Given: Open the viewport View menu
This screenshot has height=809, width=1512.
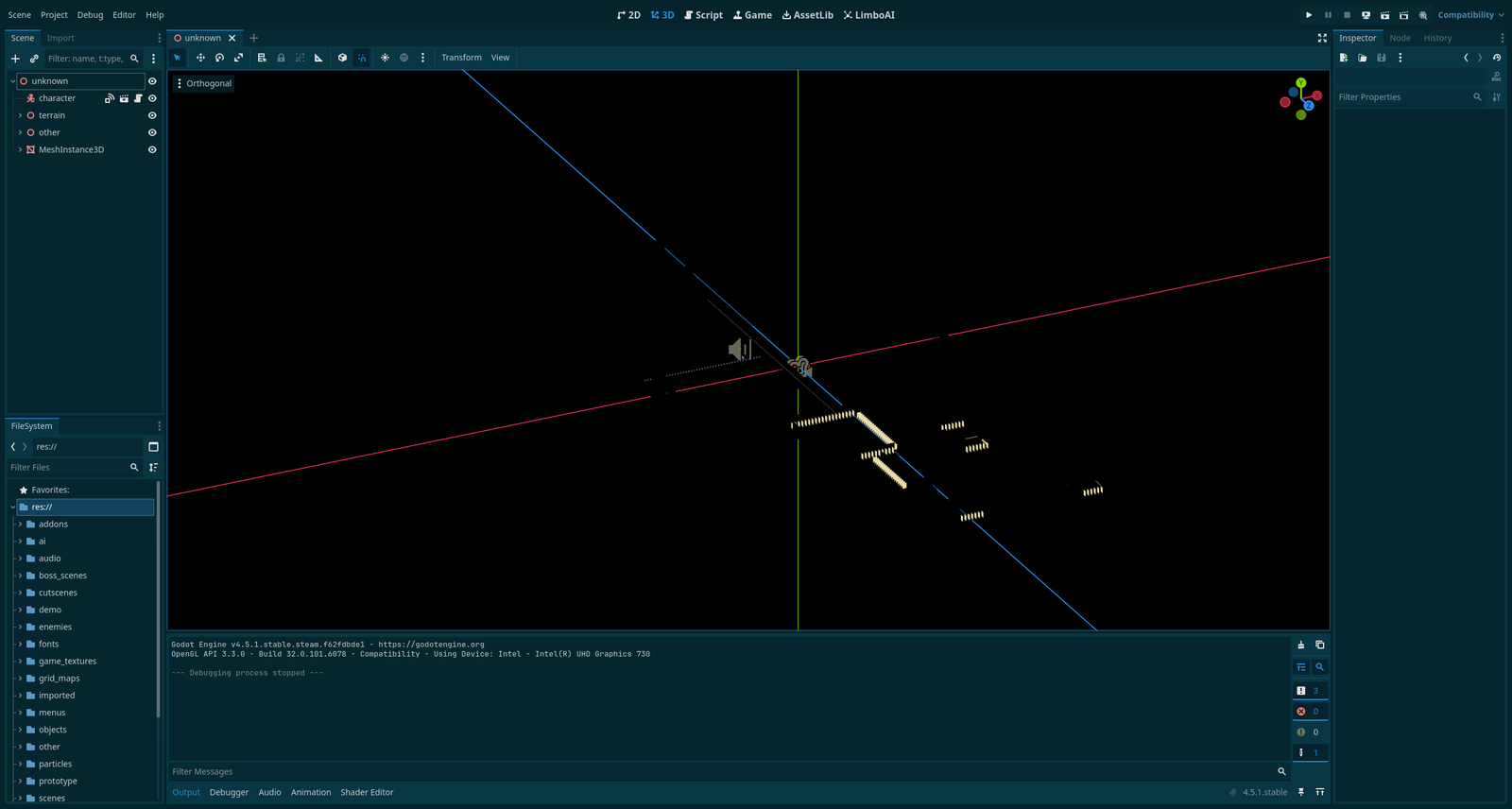Looking at the screenshot, I should click(500, 58).
